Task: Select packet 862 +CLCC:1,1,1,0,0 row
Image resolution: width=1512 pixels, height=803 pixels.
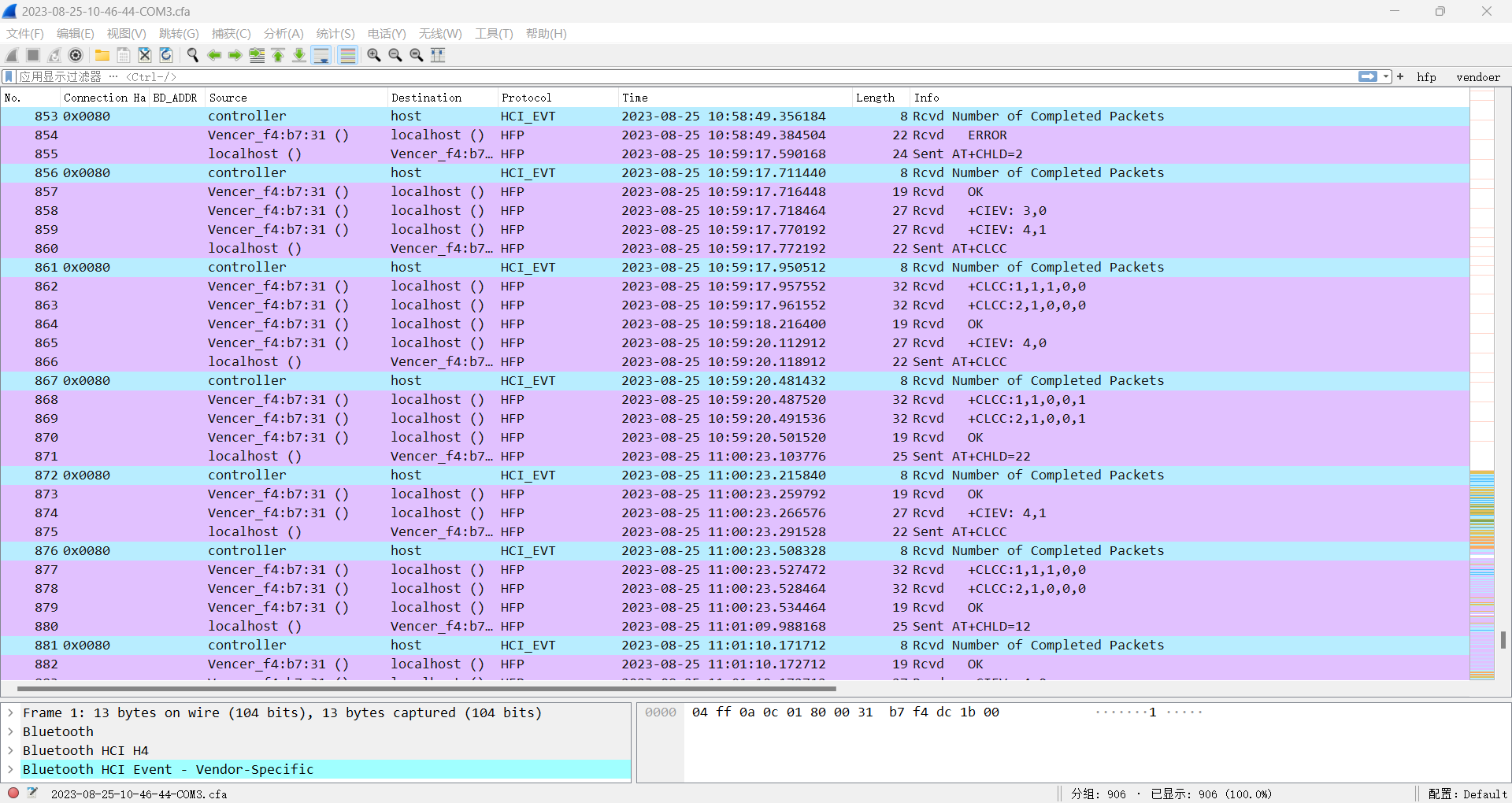Action: (x=735, y=287)
